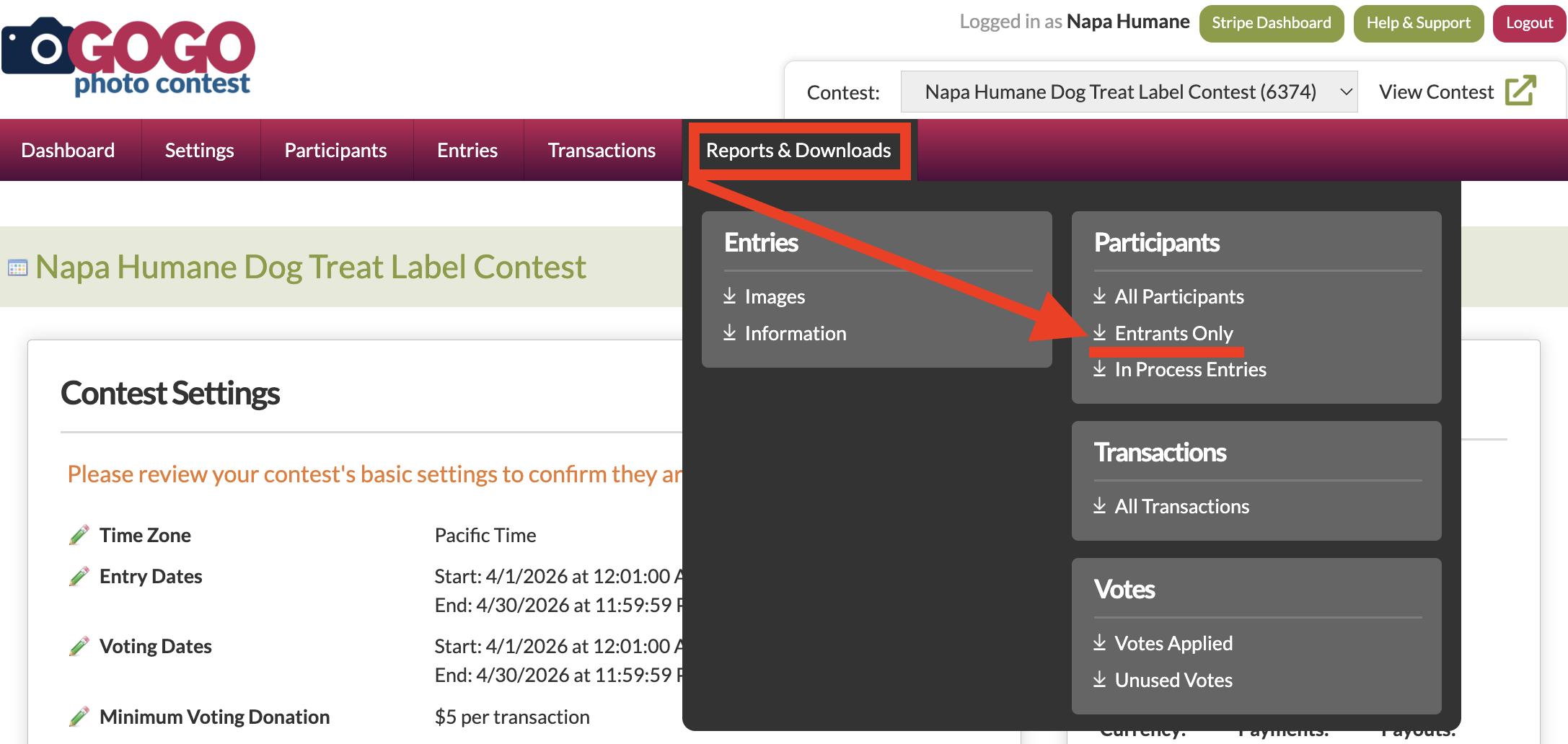Select the Entries navigation tab

point(467,150)
